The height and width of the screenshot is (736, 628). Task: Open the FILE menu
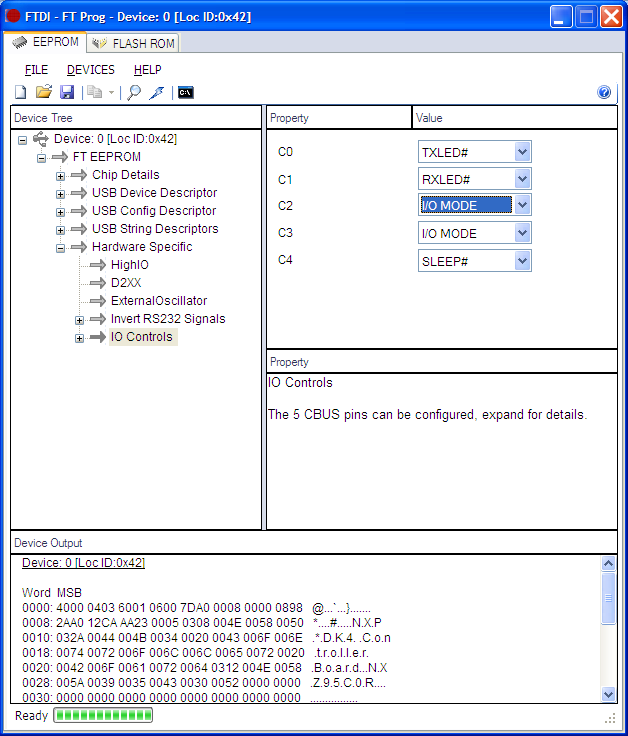click(x=36, y=70)
